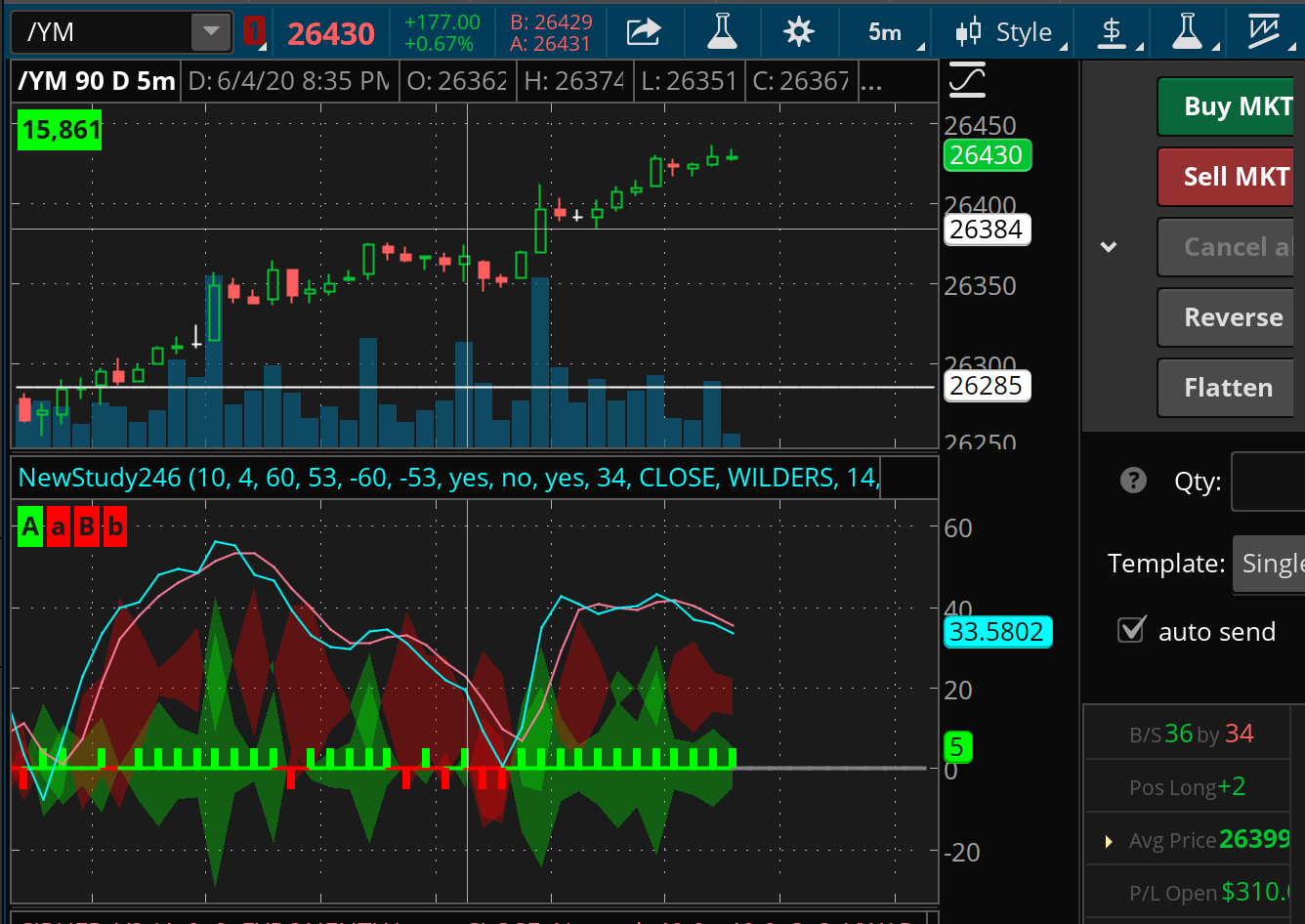Click the green 5 value bubble on the study axis

coord(957,747)
